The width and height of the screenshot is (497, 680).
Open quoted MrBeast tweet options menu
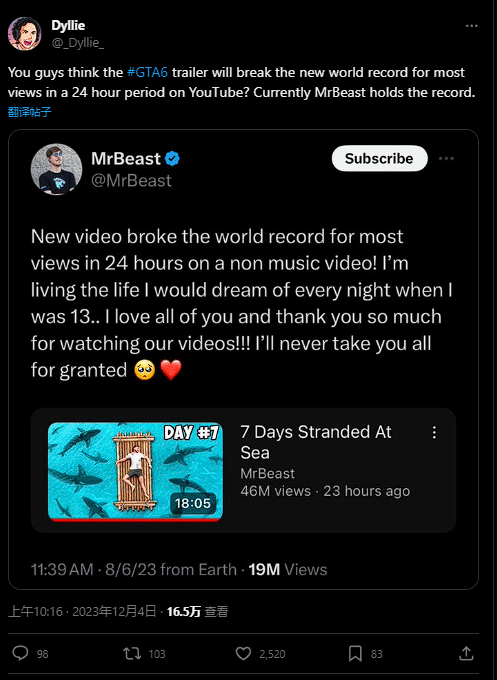(x=446, y=158)
